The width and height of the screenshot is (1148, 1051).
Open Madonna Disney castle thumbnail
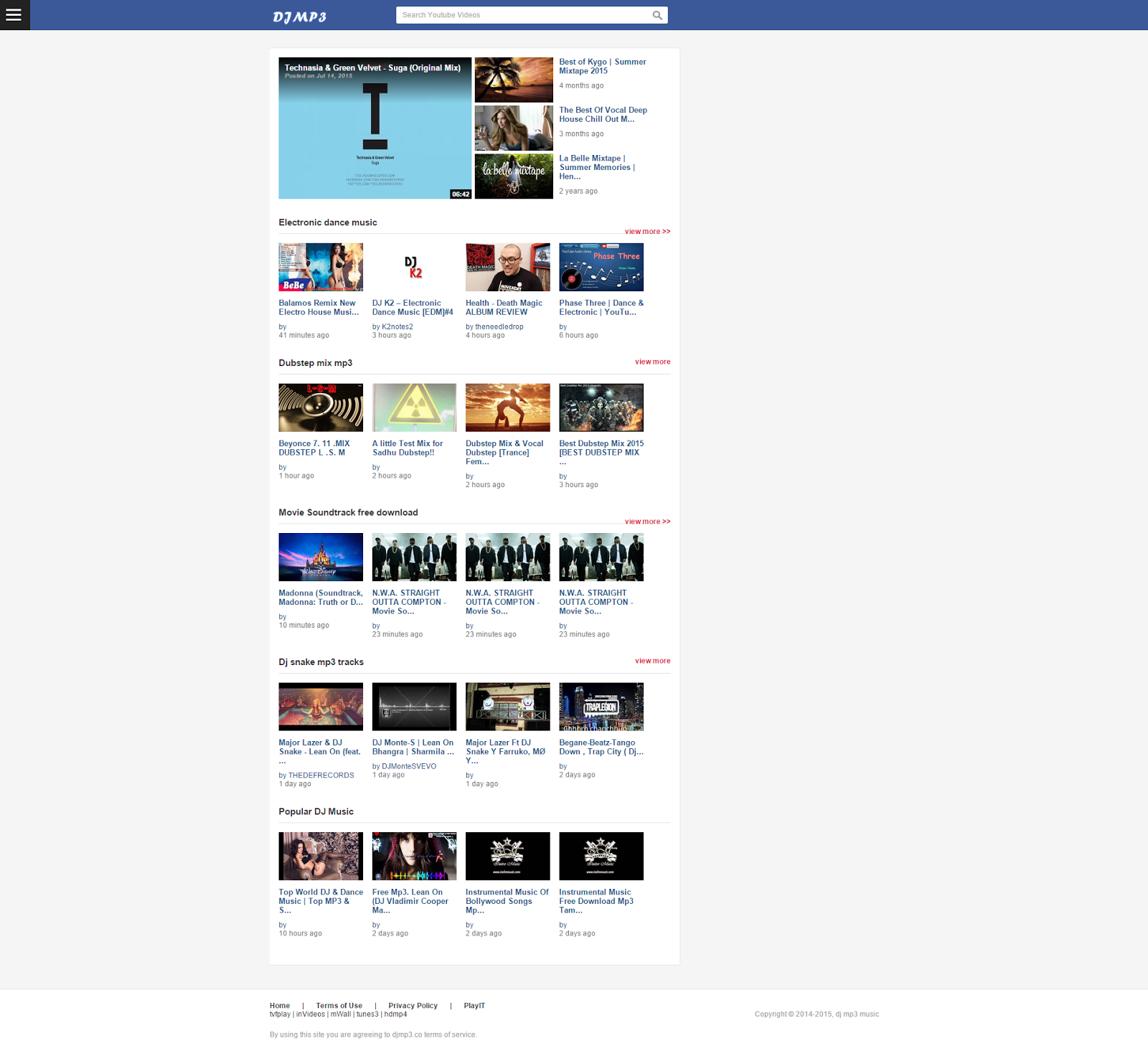coord(321,557)
